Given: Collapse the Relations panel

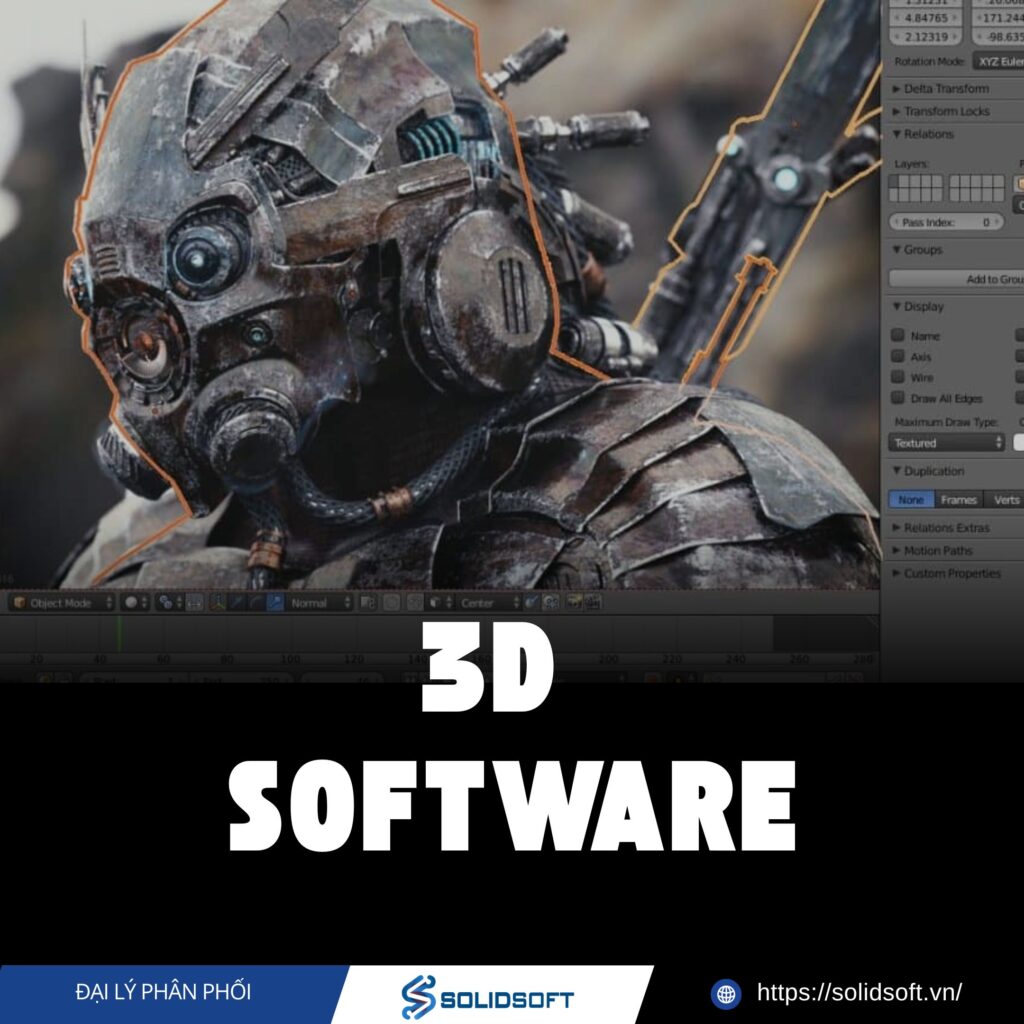Looking at the screenshot, I should [x=923, y=135].
